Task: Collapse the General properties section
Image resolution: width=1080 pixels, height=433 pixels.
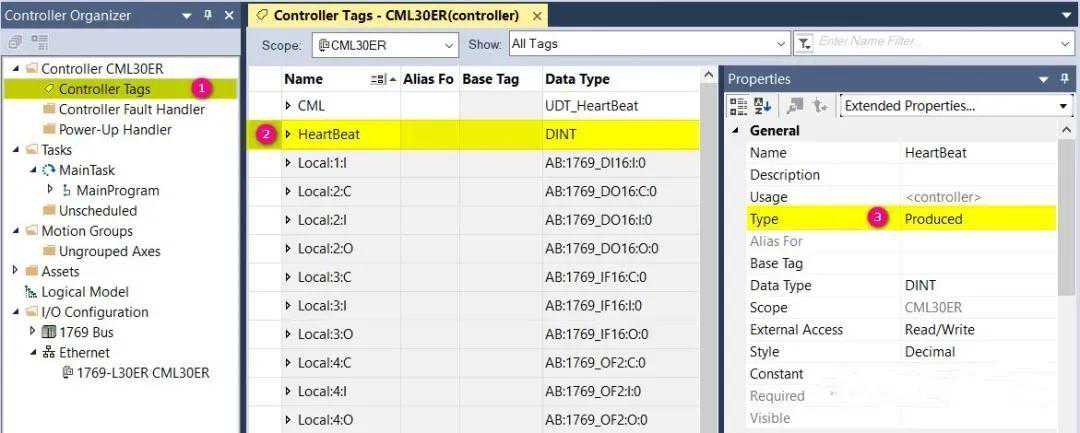Action: click(x=736, y=131)
